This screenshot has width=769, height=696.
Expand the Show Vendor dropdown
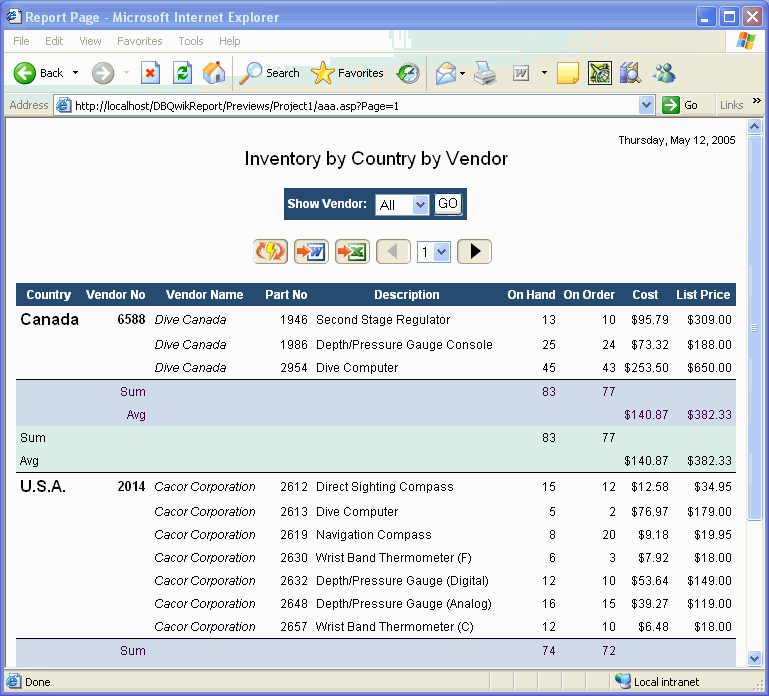420,205
